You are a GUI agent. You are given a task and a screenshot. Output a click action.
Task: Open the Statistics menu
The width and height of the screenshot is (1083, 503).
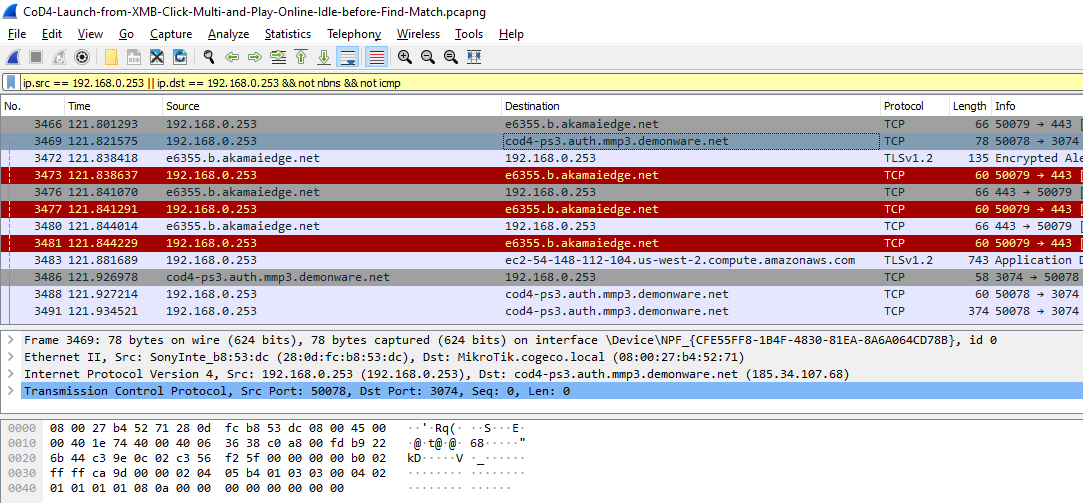click(x=288, y=34)
